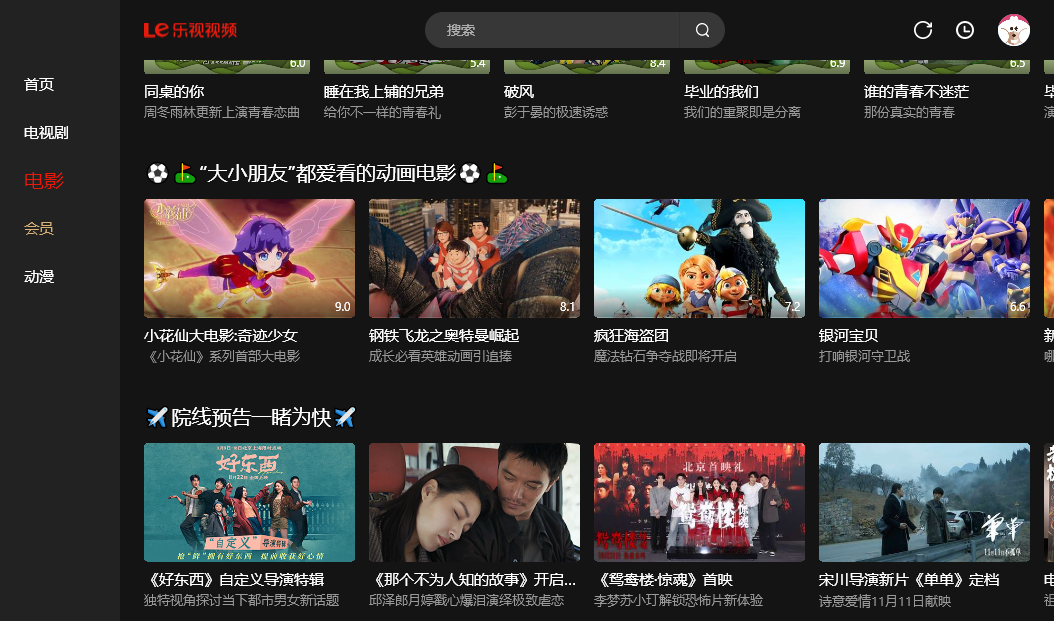Go to 首页 in sidebar
1054x621 pixels.
39,85
